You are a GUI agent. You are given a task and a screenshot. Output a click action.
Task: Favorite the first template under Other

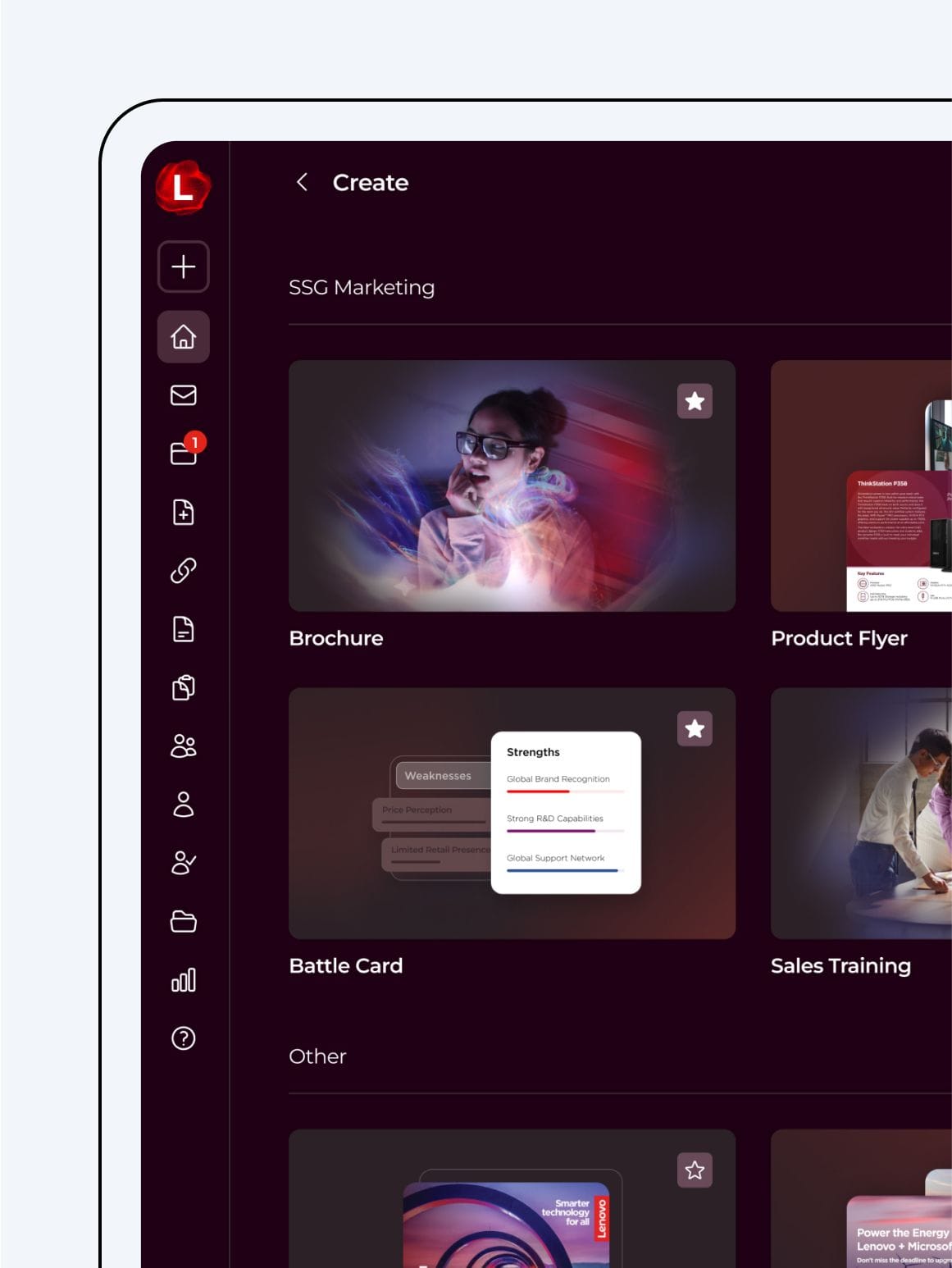click(695, 1170)
